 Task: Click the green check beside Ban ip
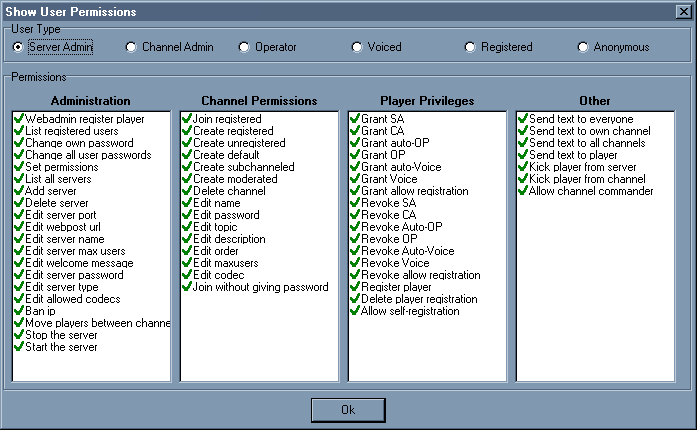(19, 311)
